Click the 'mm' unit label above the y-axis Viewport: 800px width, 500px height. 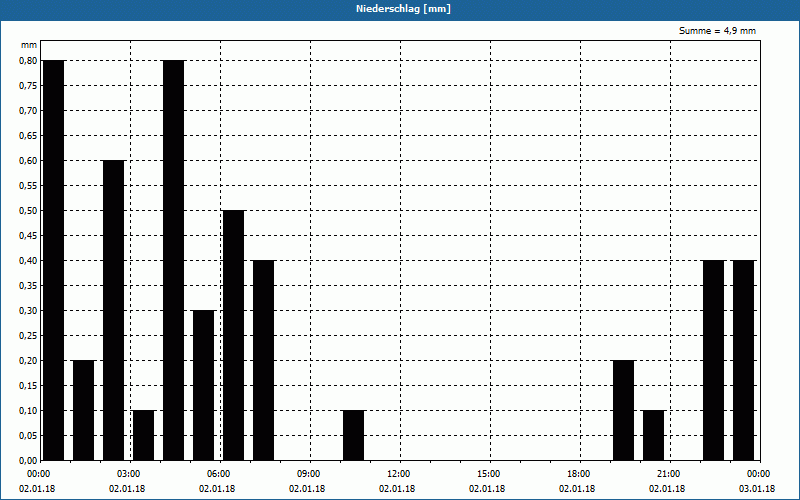pos(29,45)
